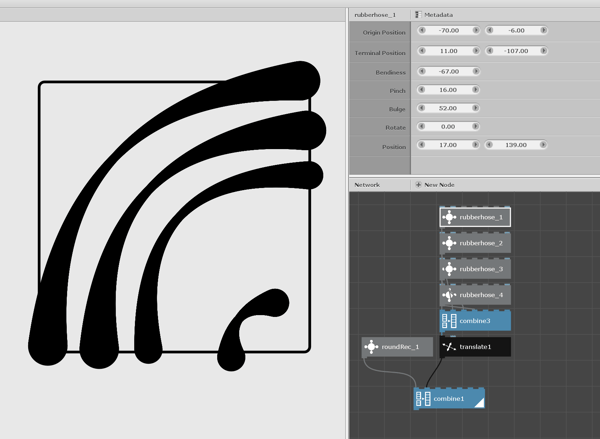Click the Metadata icon
This screenshot has width=600, height=439.
click(418, 15)
